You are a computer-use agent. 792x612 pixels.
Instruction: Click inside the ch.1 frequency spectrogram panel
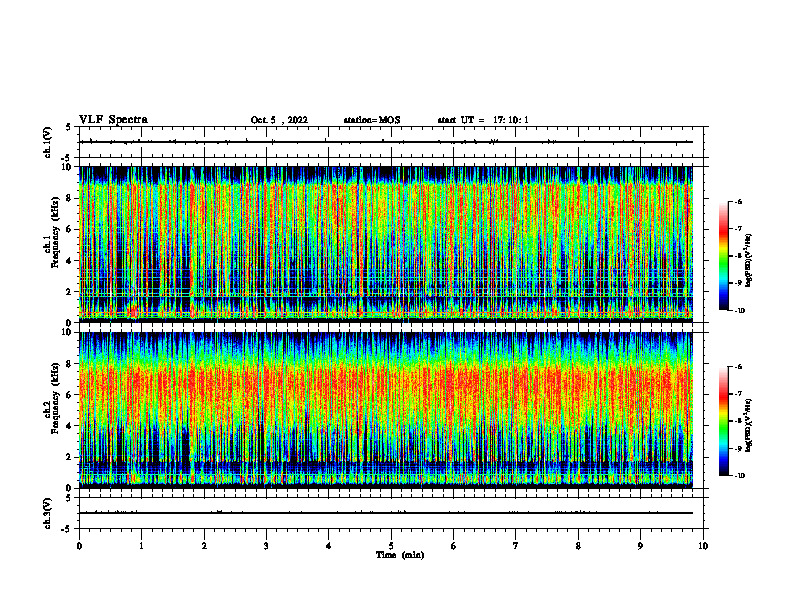[386, 244]
